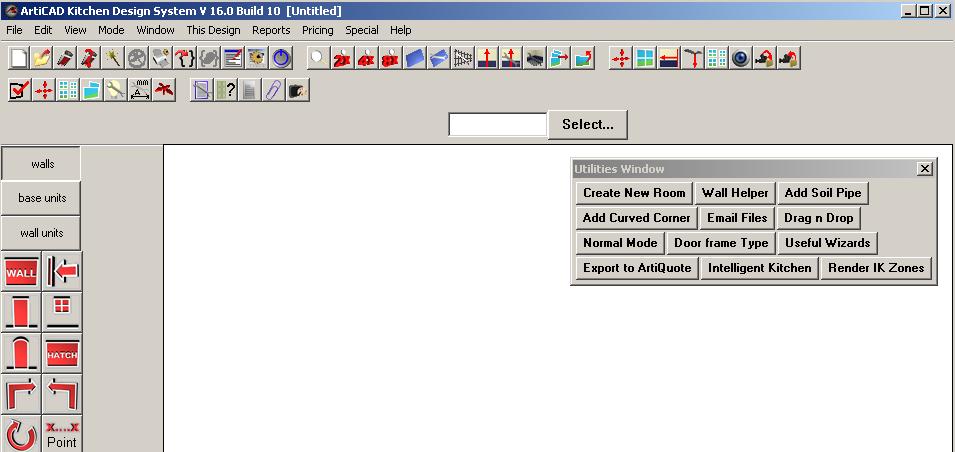This screenshot has height=452, width=955.
Task: Click the wrench and light bulb icon
Action: pyautogui.click(x=115, y=90)
